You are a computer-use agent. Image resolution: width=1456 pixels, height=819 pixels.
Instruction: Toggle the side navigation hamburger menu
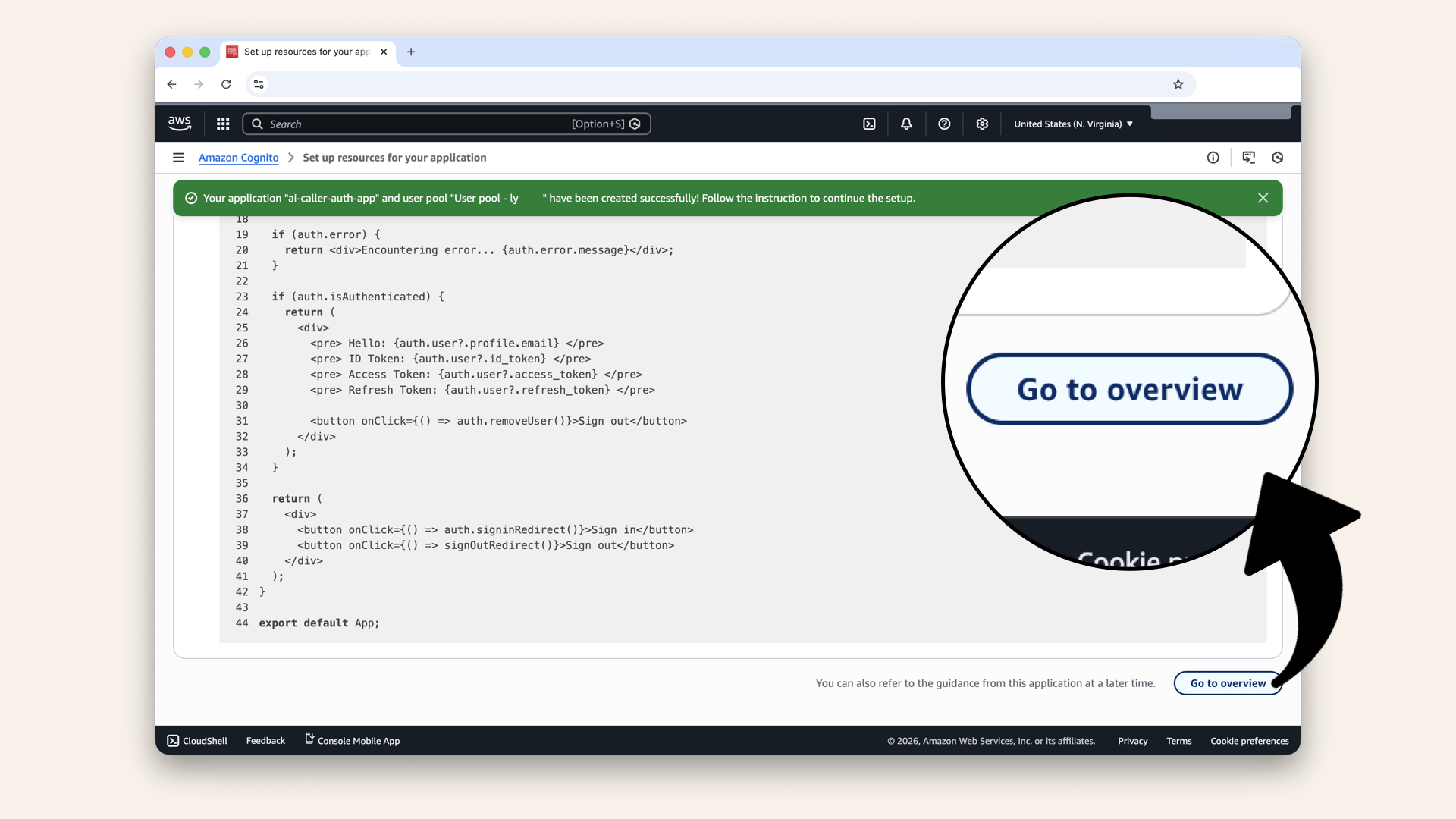pos(178,158)
